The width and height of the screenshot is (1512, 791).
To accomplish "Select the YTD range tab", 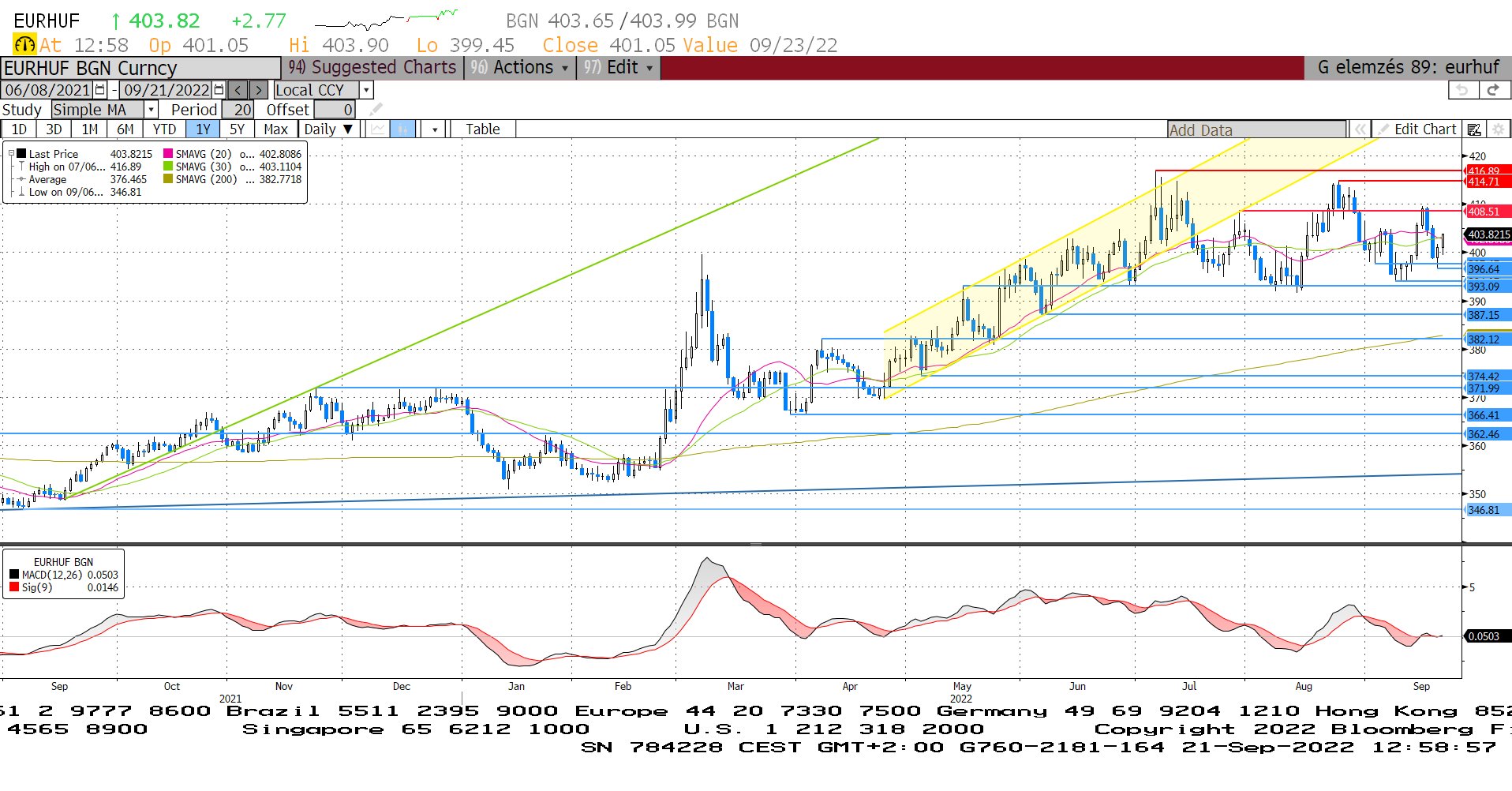I will (164, 129).
